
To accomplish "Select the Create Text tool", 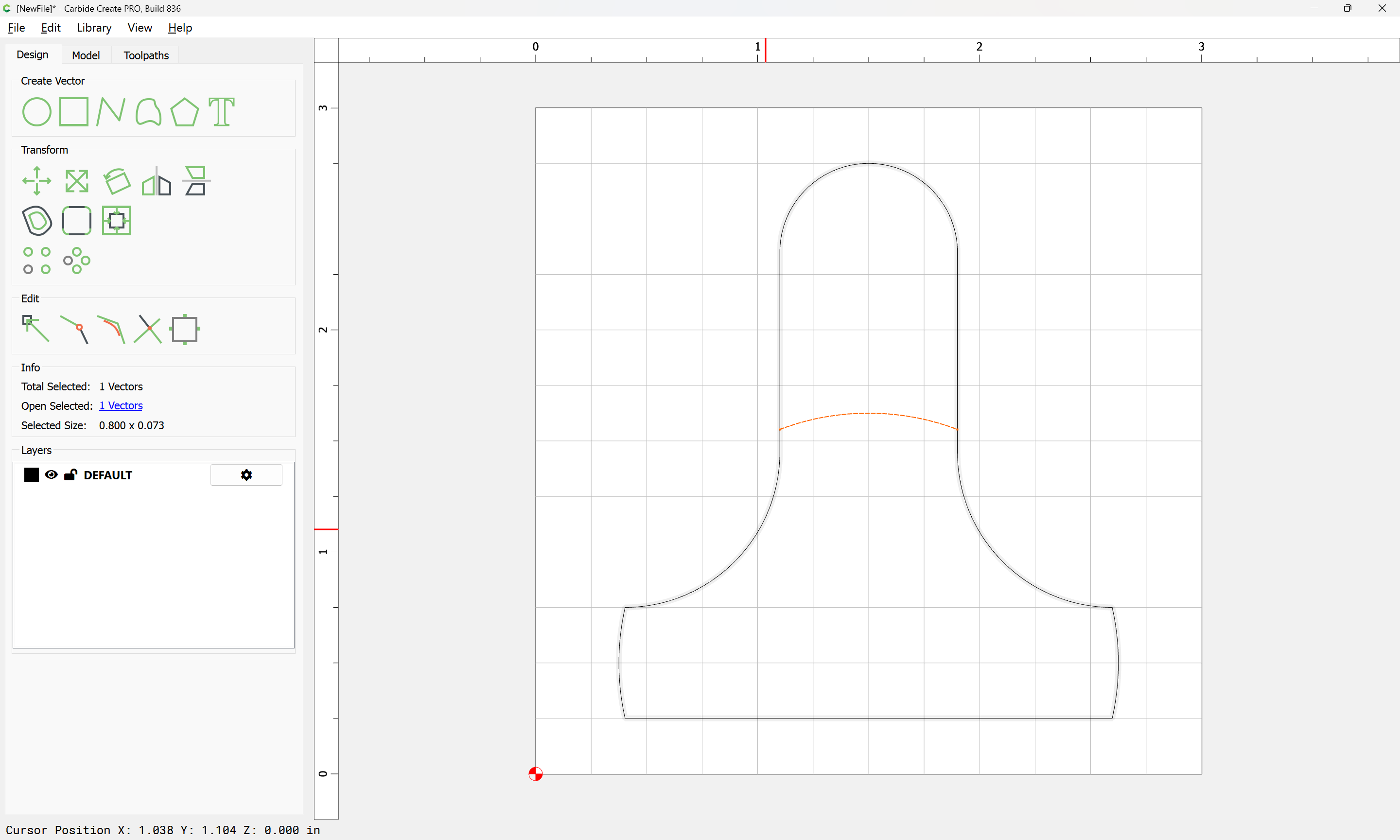I will coord(221,111).
